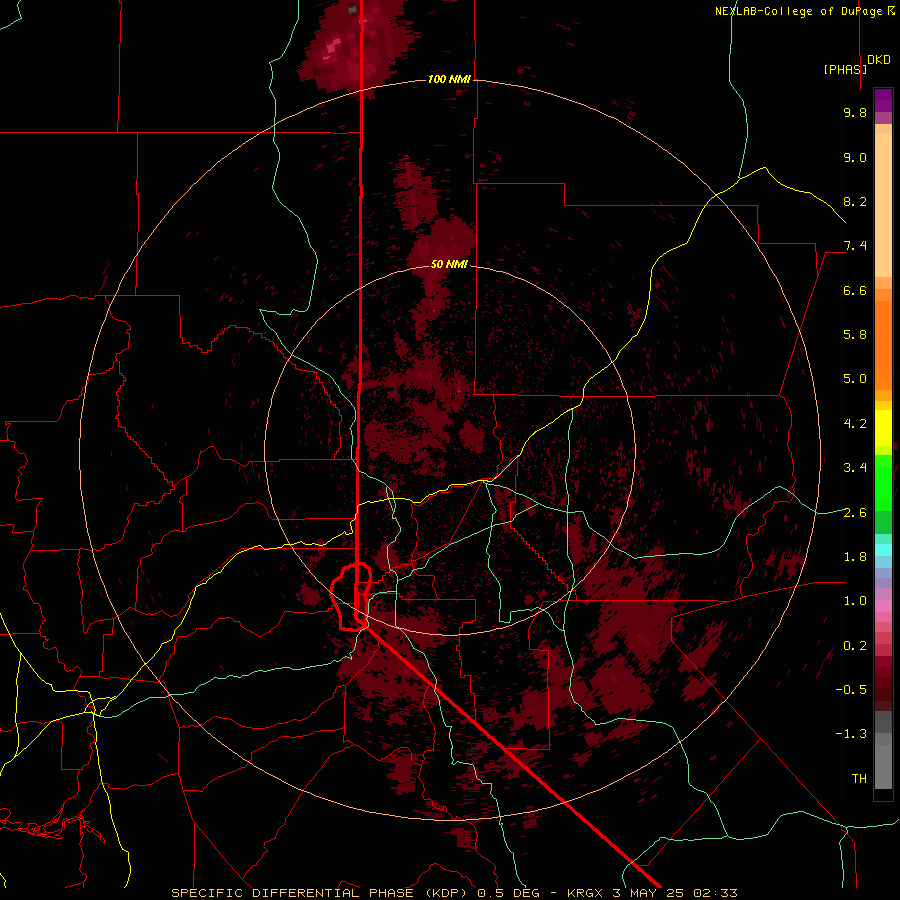Select the 9.0 value on the scale
The height and width of the screenshot is (900, 900).
855,157
